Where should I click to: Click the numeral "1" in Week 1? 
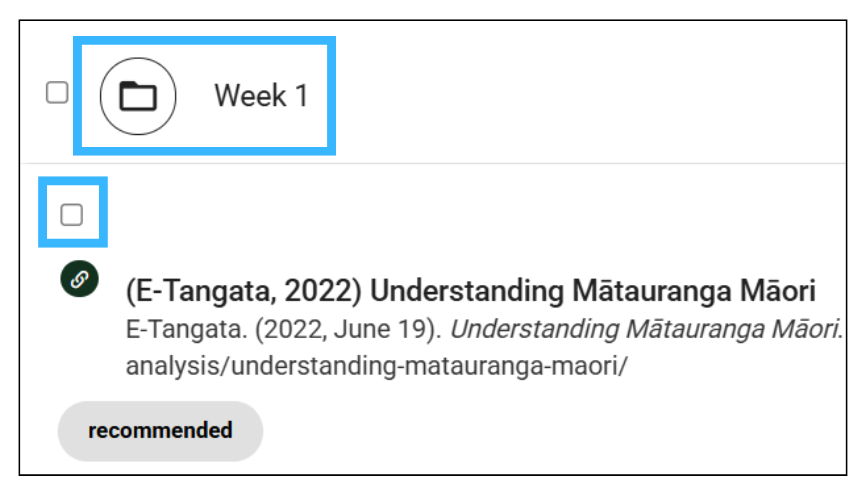pos(302,96)
